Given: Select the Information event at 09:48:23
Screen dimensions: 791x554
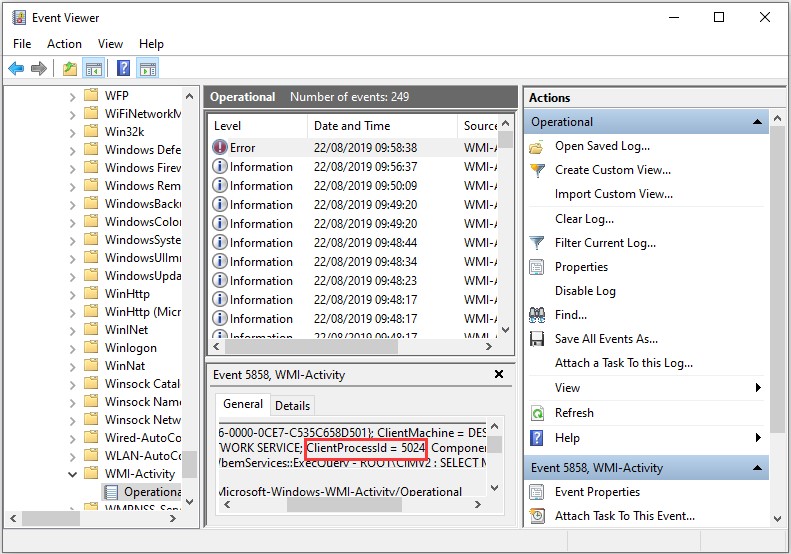Looking at the screenshot, I should point(353,281).
